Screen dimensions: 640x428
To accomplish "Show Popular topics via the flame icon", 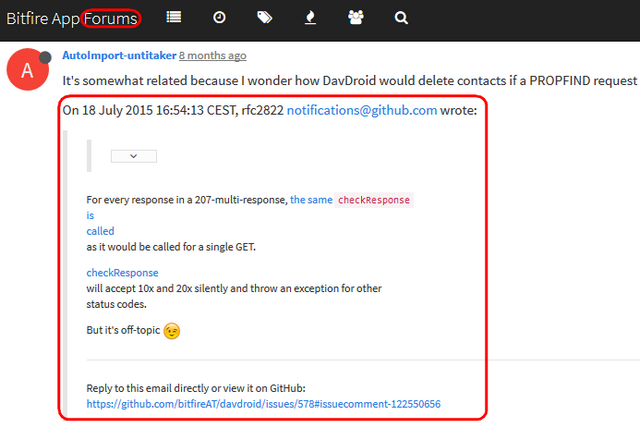I will 309,17.
